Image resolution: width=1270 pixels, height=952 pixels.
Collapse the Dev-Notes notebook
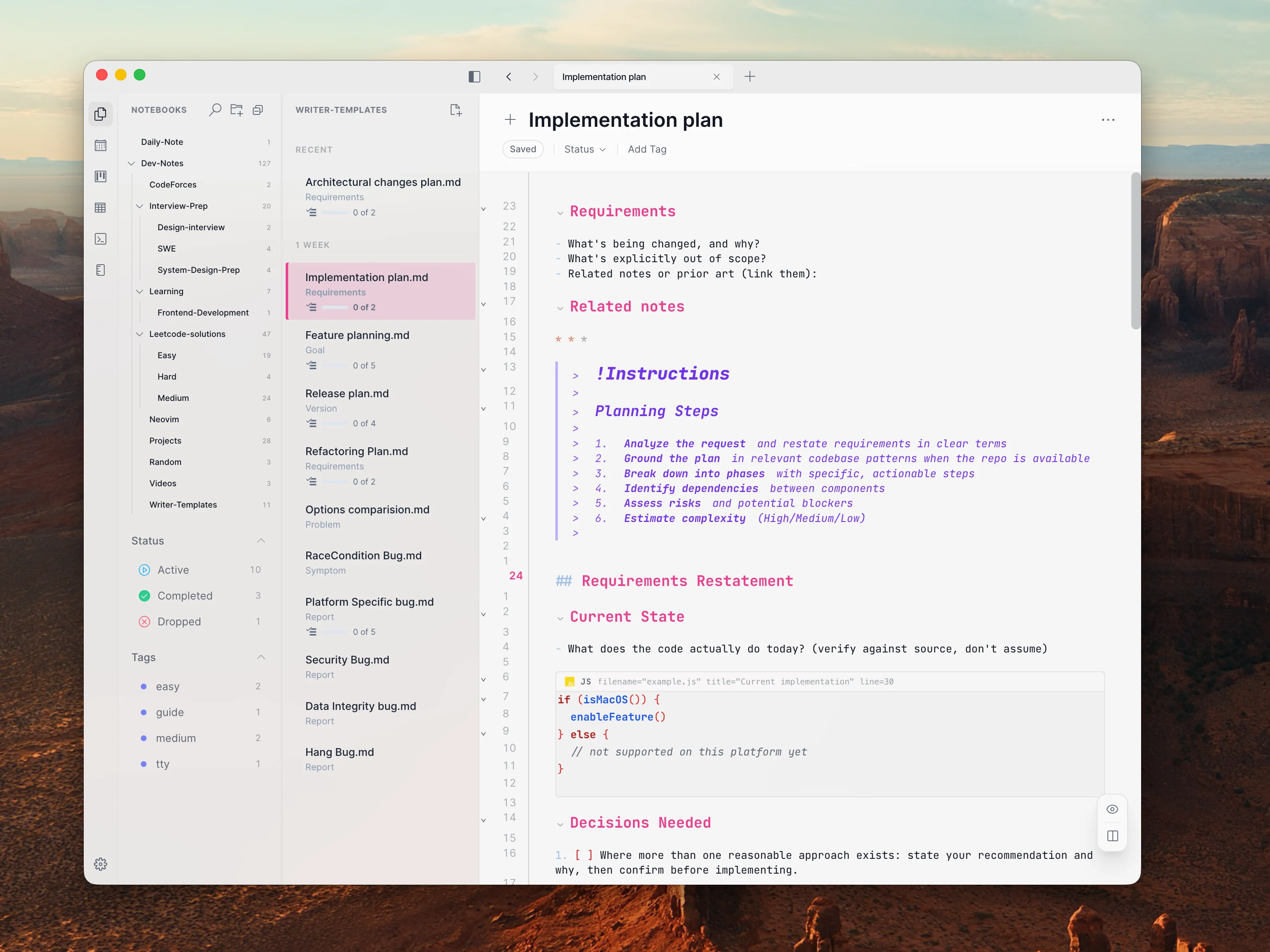(x=131, y=164)
